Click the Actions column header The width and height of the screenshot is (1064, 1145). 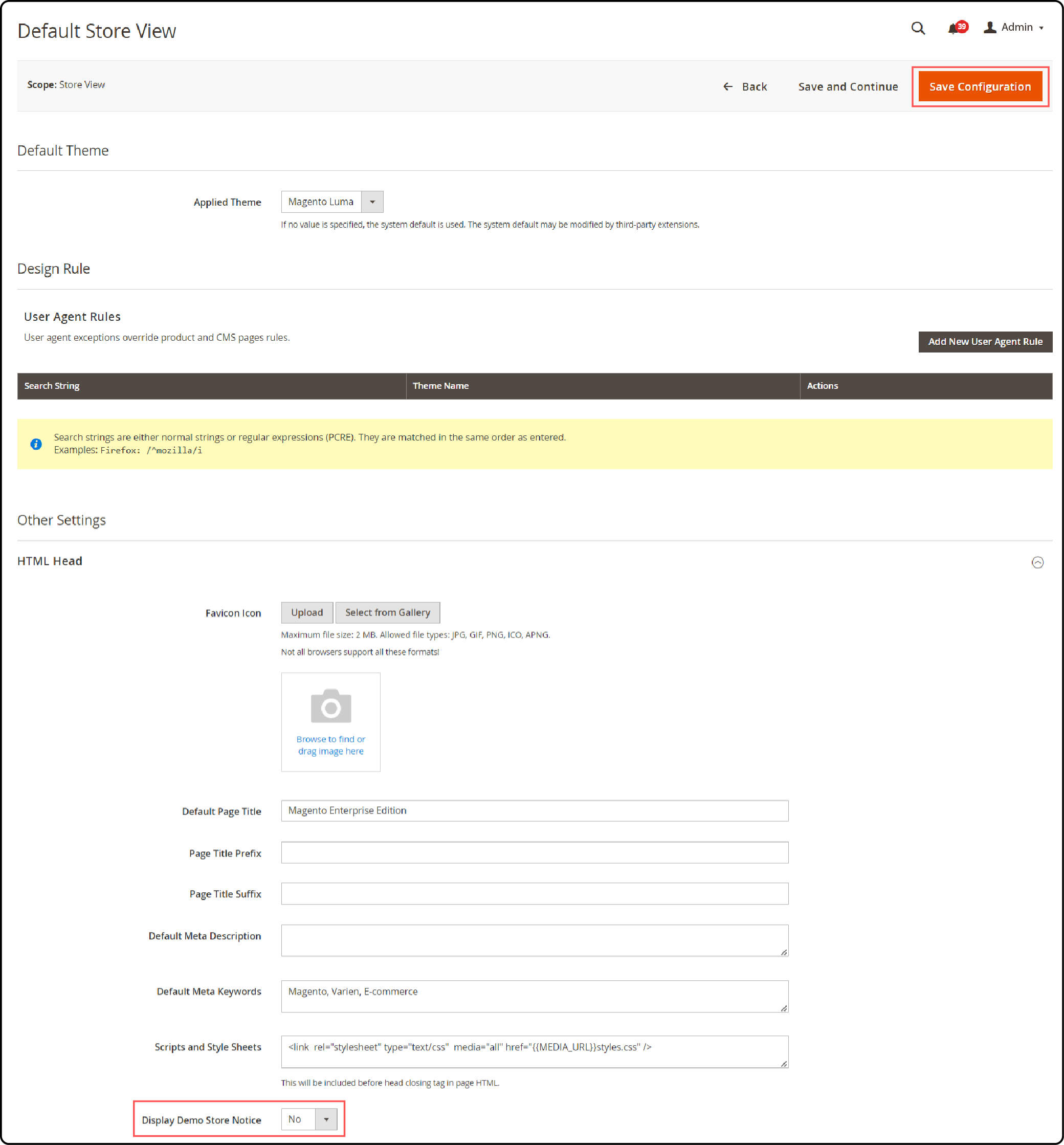[926, 386]
